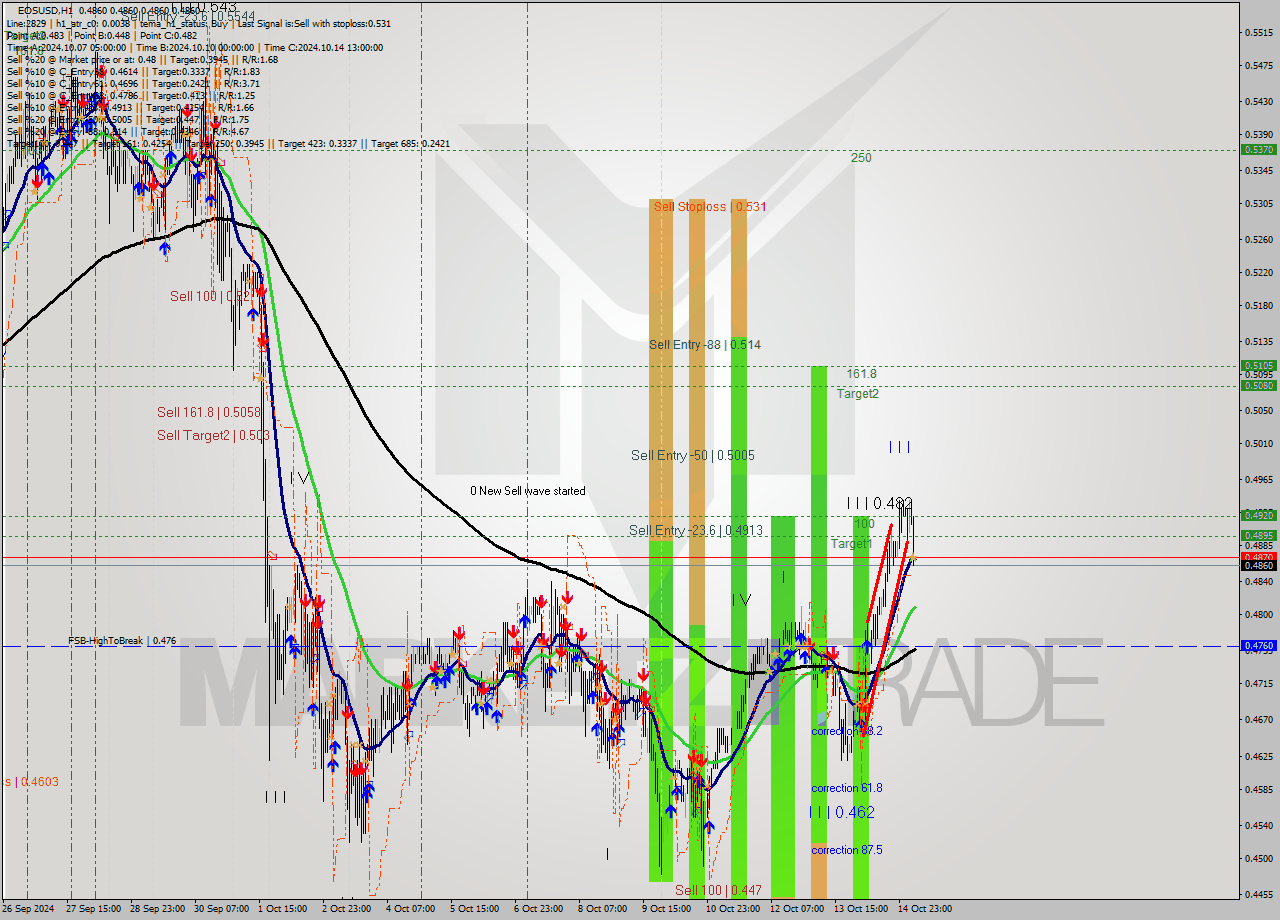Click the 'Sell 100 | 0.447' label at bottom
Viewport: 1280px width, 920px height.
tap(718, 890)
